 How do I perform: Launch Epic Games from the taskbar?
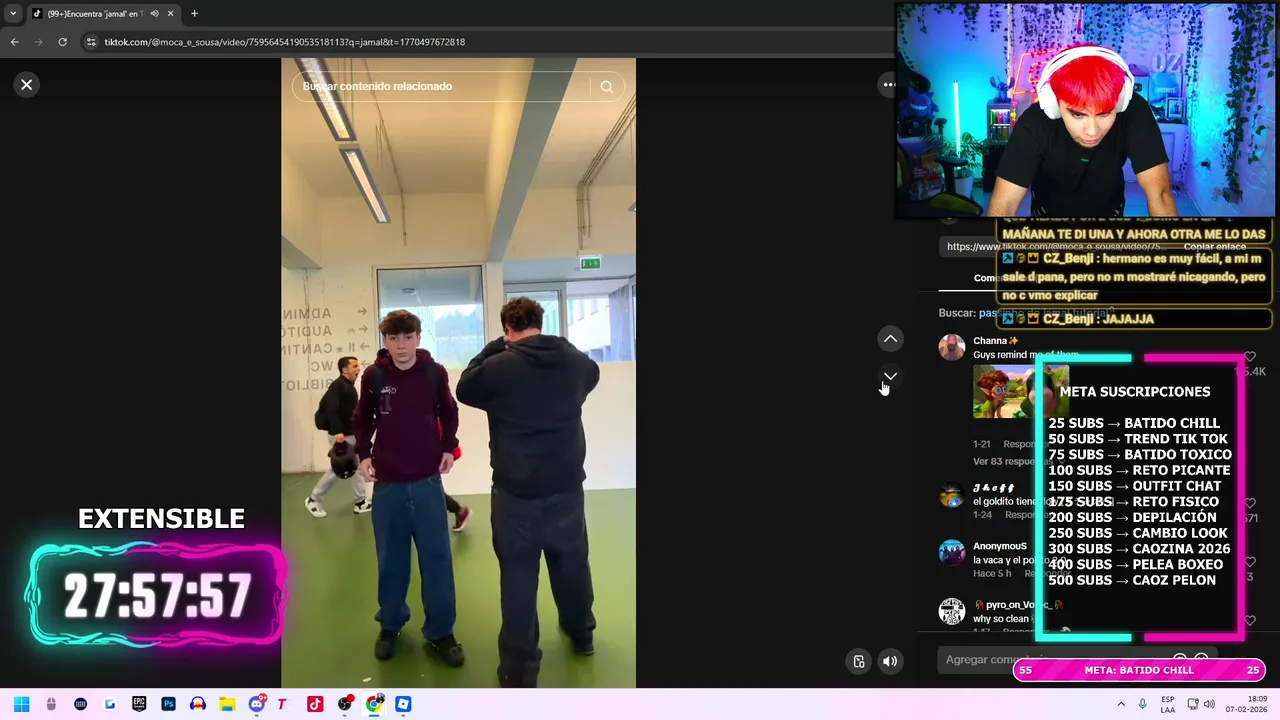tap(139, 704)
